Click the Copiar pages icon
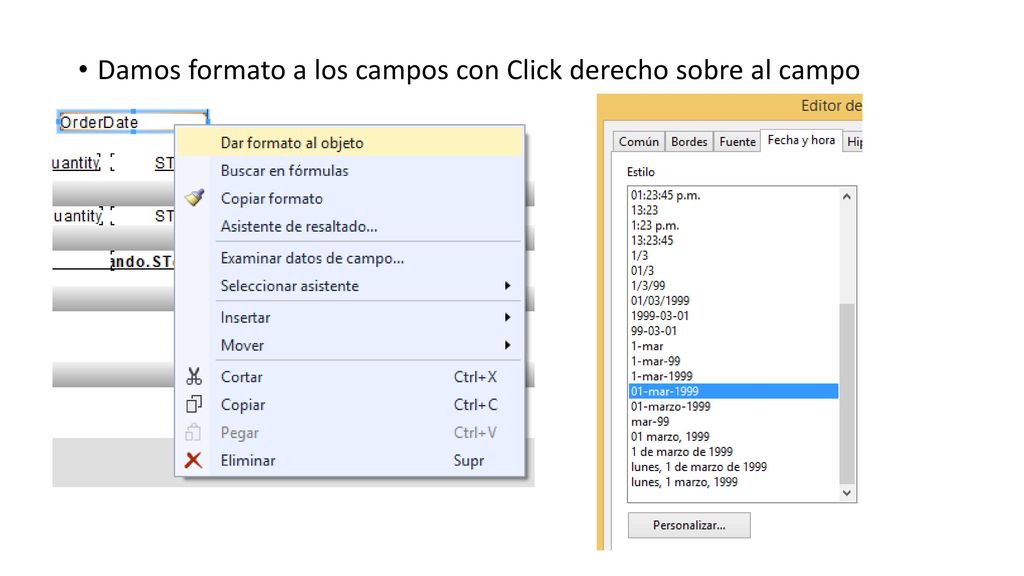 click(194, 404)
